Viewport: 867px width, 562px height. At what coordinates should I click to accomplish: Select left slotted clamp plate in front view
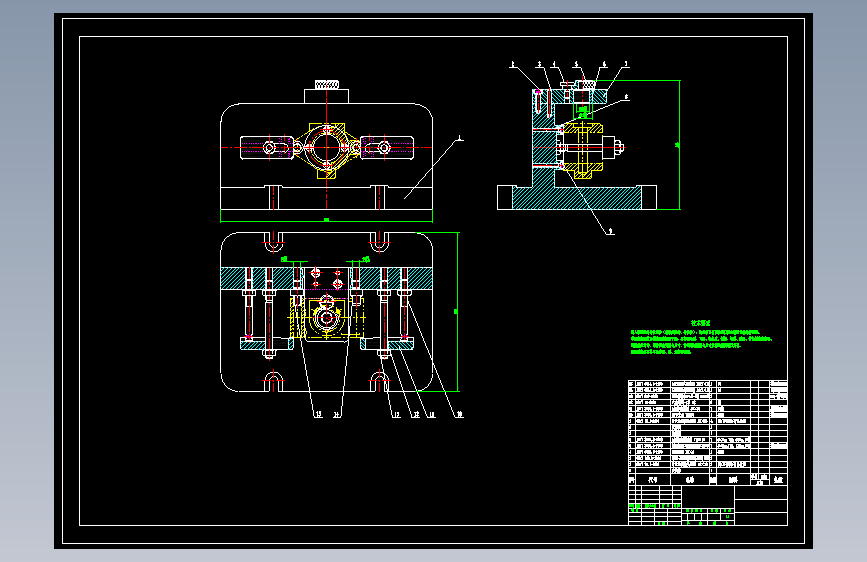[267, 148]
